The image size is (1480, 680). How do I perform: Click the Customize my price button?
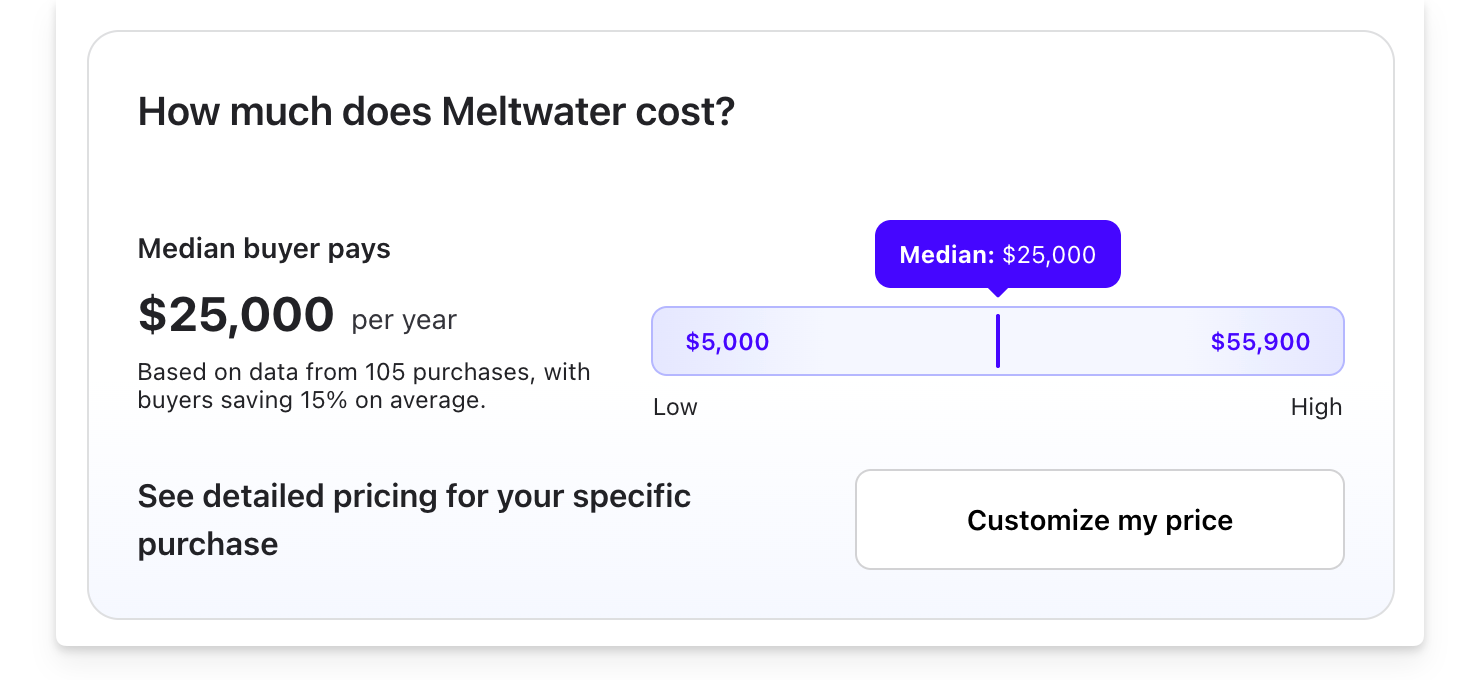(1099, 519)
